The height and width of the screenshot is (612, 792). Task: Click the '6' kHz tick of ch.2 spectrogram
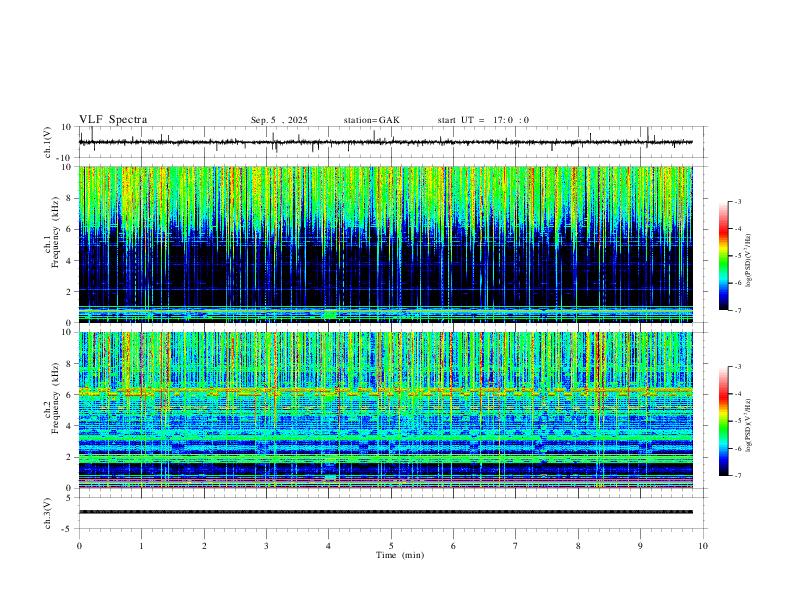(69, 395)
